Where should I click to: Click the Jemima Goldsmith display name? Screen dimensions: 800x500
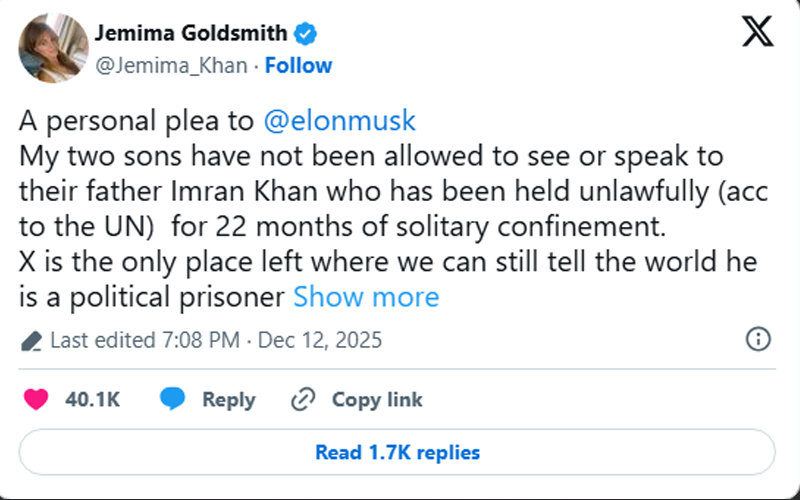point(191,35)
